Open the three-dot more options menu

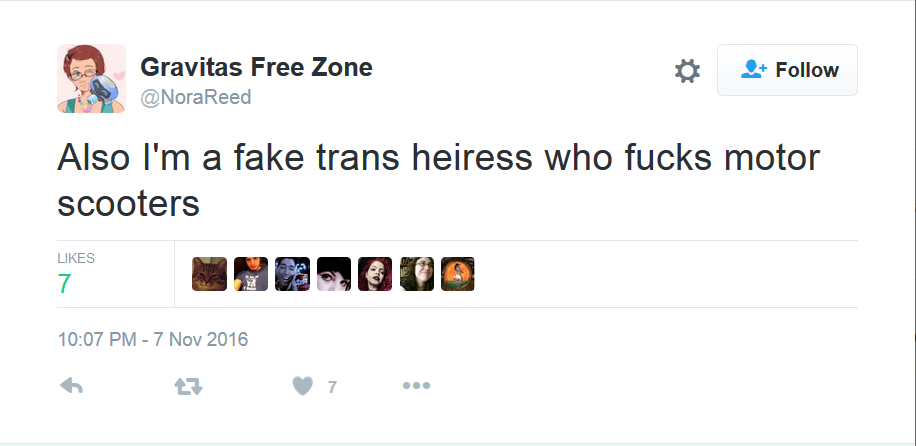[416, 386]
